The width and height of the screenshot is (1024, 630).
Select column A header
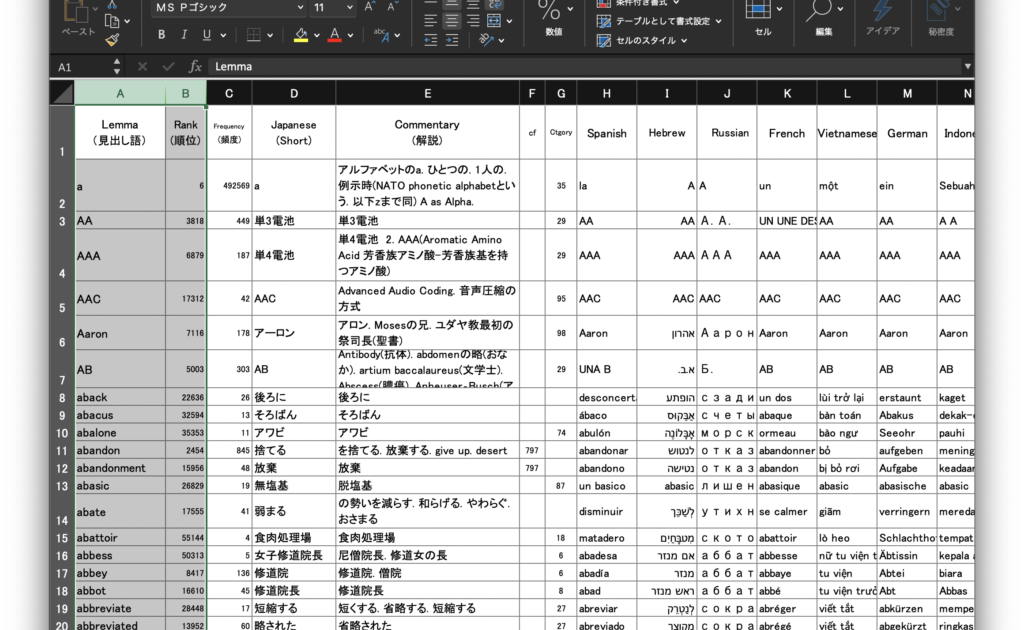coord(120,93)
